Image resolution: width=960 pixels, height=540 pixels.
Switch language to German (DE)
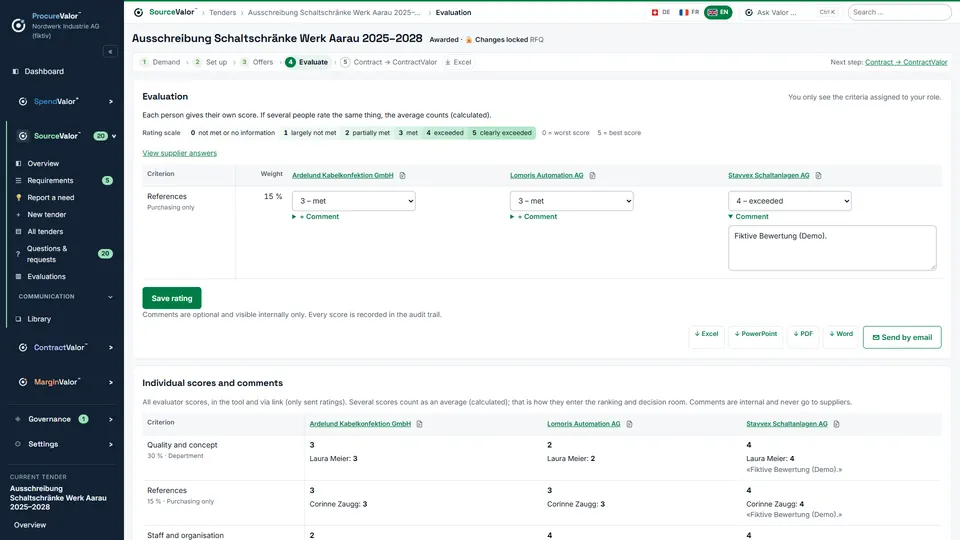(661, 12)
